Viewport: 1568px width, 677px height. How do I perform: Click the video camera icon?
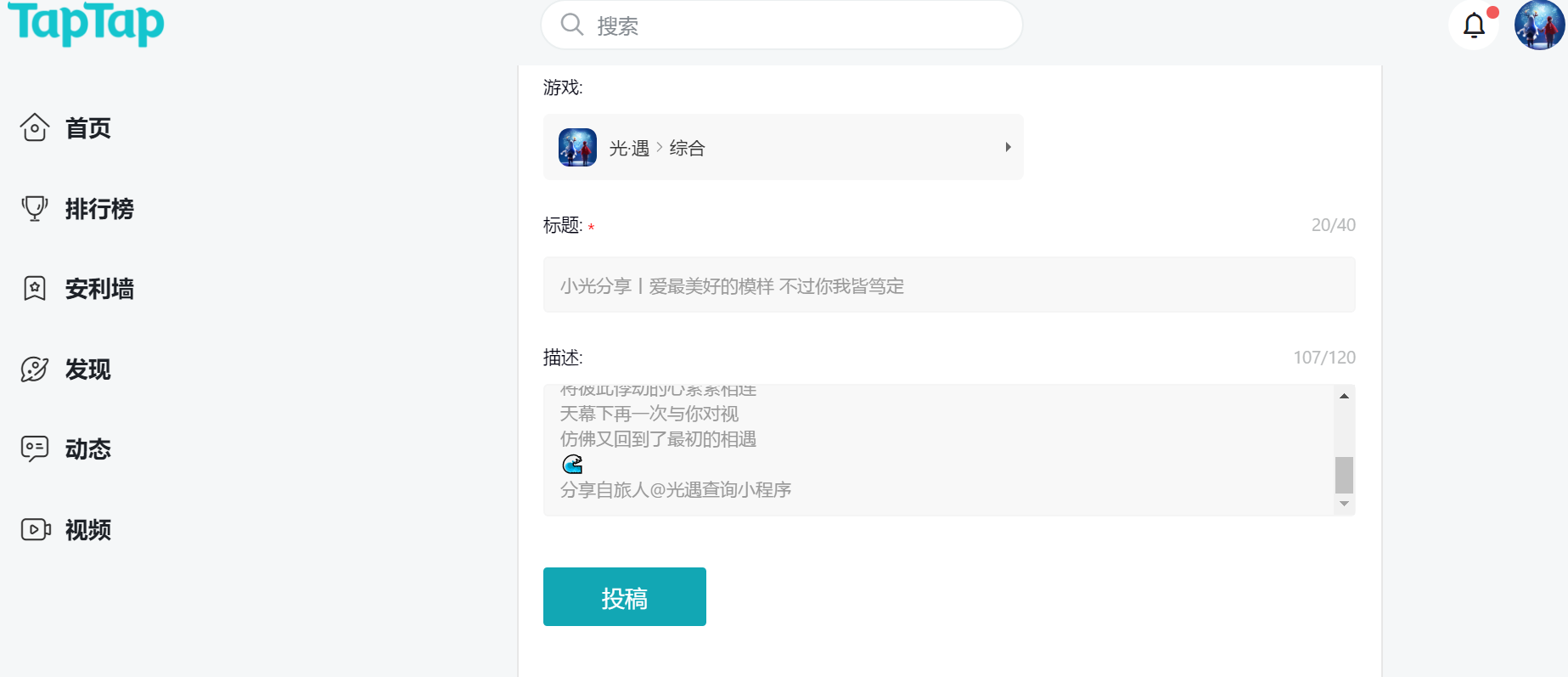click(x=35, y=530)
